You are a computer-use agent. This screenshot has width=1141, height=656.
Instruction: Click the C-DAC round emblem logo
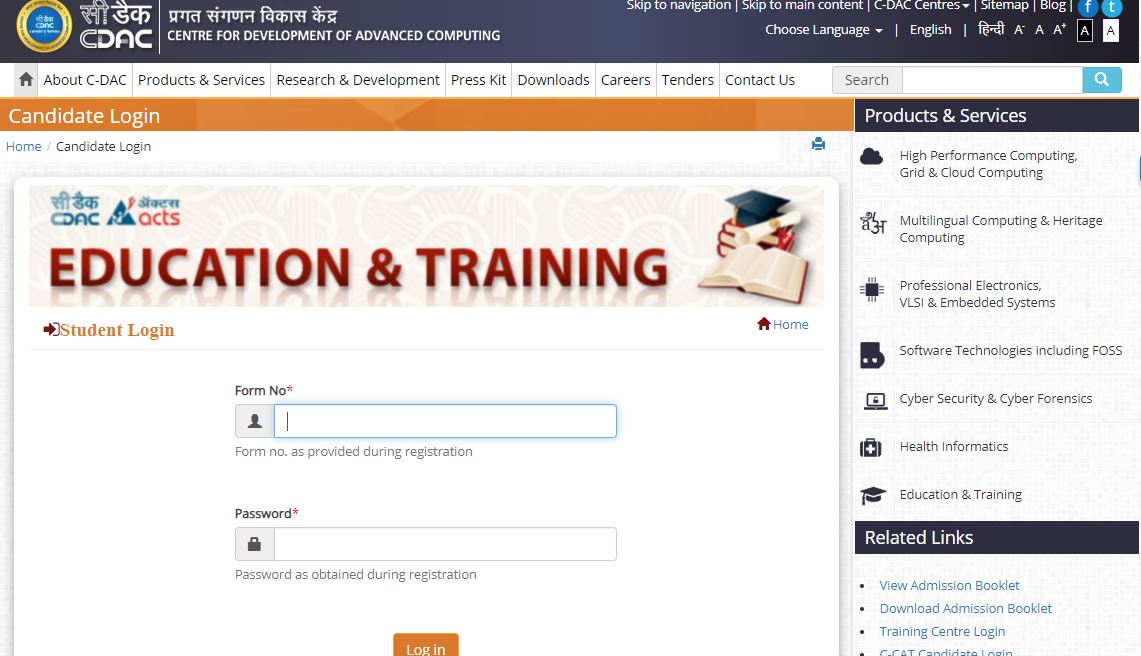pyautogui.click(x=44, y=25)
